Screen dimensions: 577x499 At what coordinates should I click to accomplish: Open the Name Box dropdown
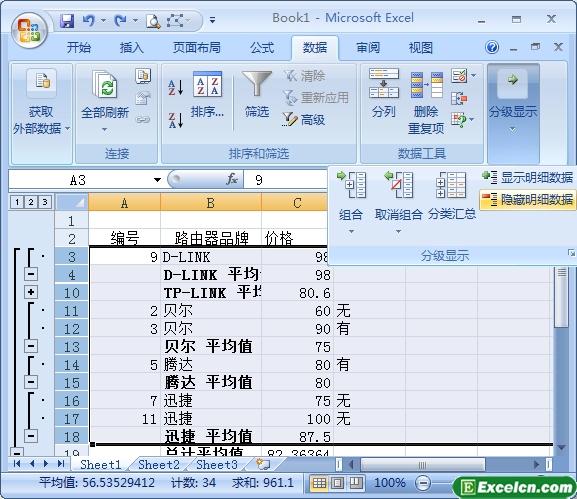pos(157,180)
